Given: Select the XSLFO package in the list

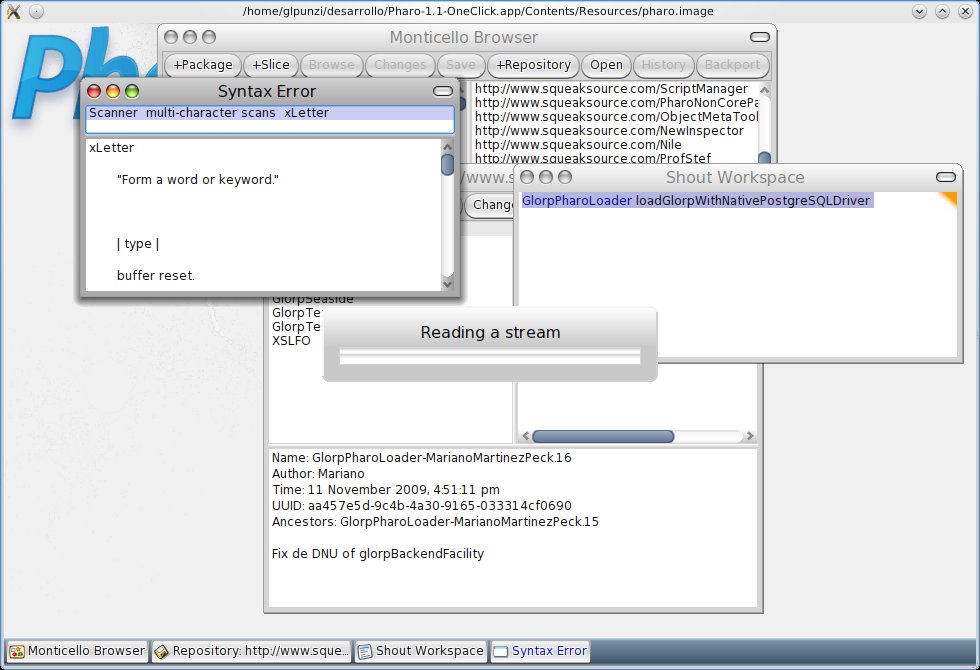Looking at the screenshot, I should (x=291, y=341).
